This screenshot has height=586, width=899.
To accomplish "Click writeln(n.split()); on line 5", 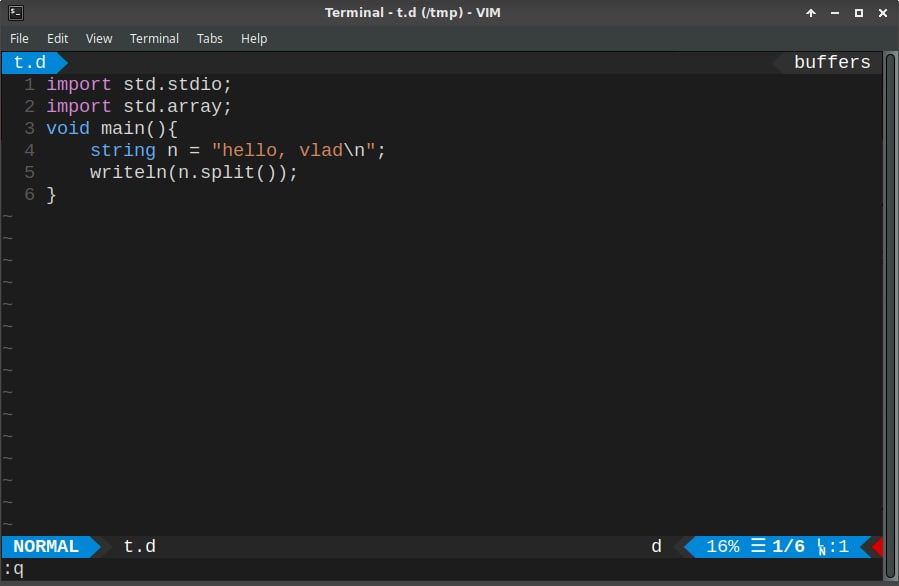I will pos(194,172).
